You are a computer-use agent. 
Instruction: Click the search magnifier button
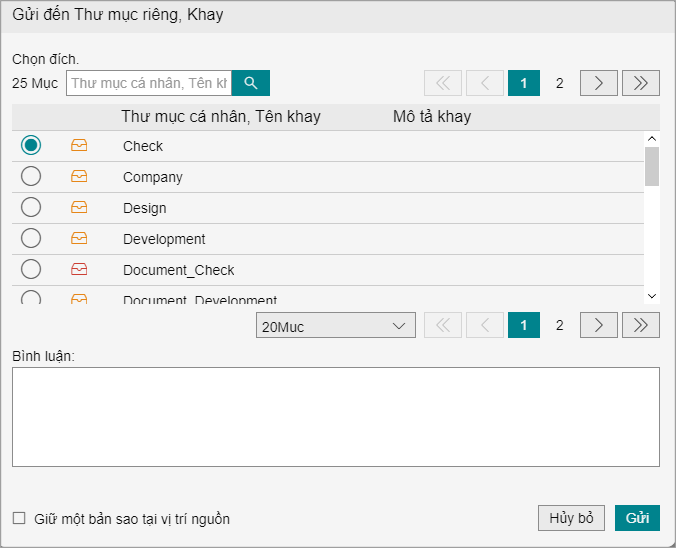(250, 83)
